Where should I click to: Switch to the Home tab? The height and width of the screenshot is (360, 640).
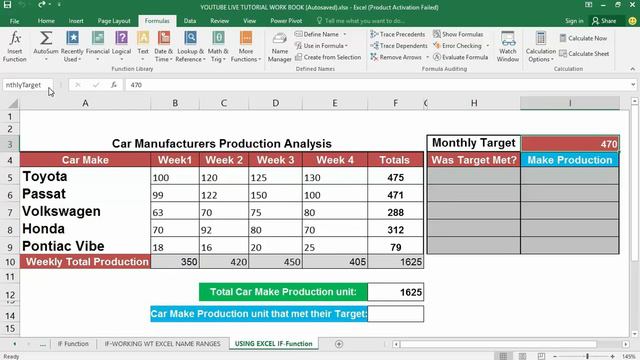point(46,21)
